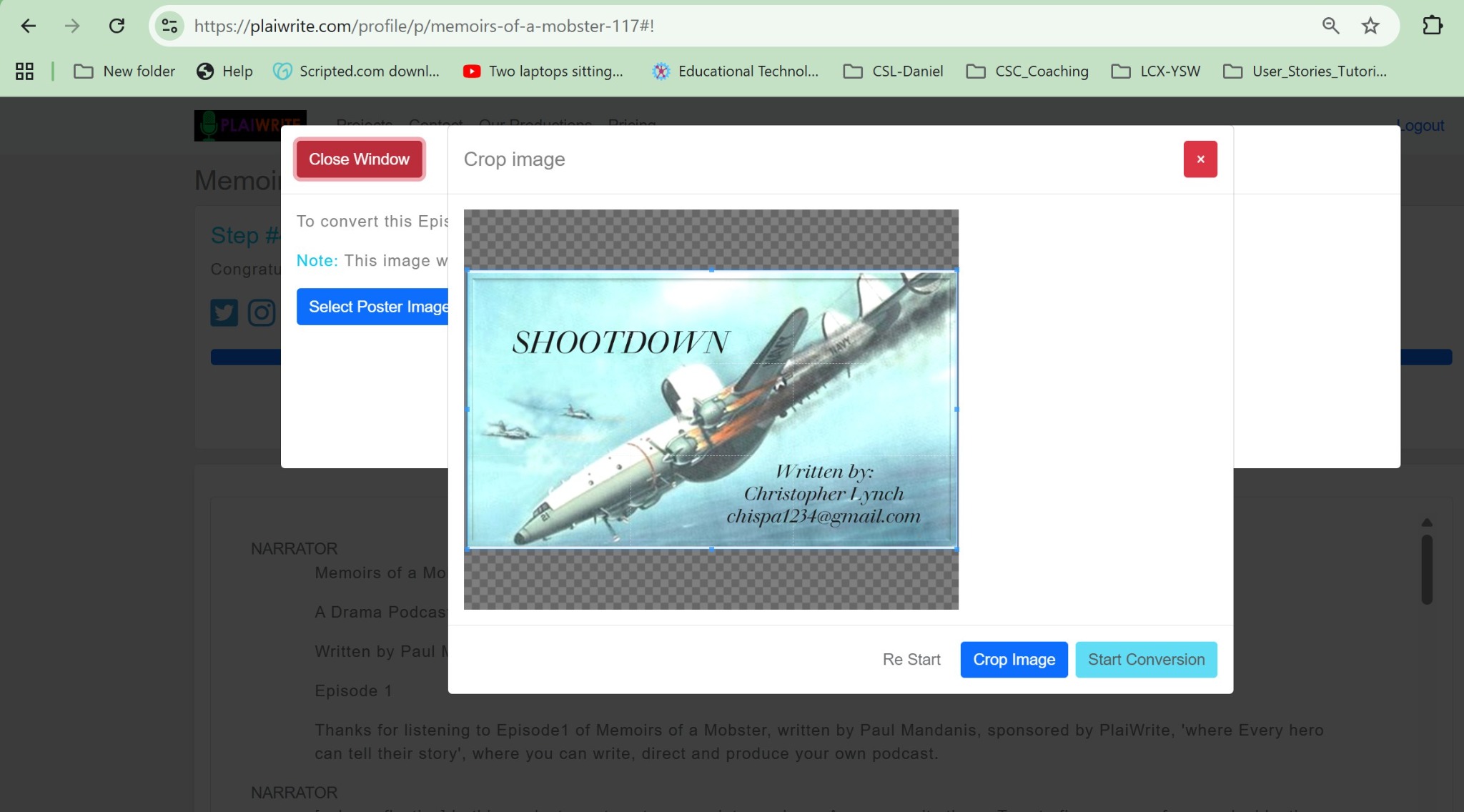This screenshot has height=812, width=1464.
Task: Click the blue progress bar at right
Action: click(x=1426, y=357)
